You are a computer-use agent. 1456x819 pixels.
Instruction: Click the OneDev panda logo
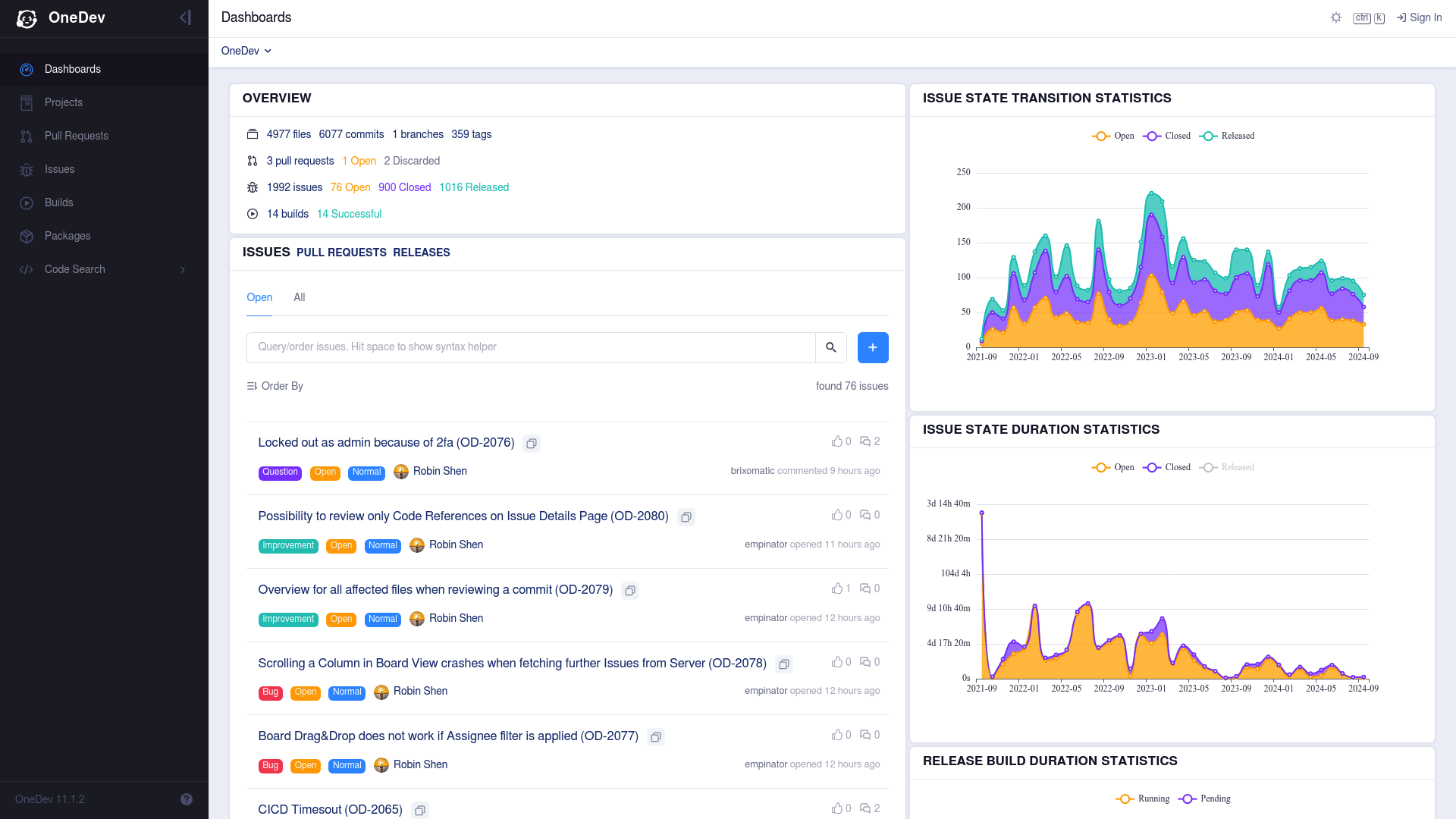click(27, 18)
